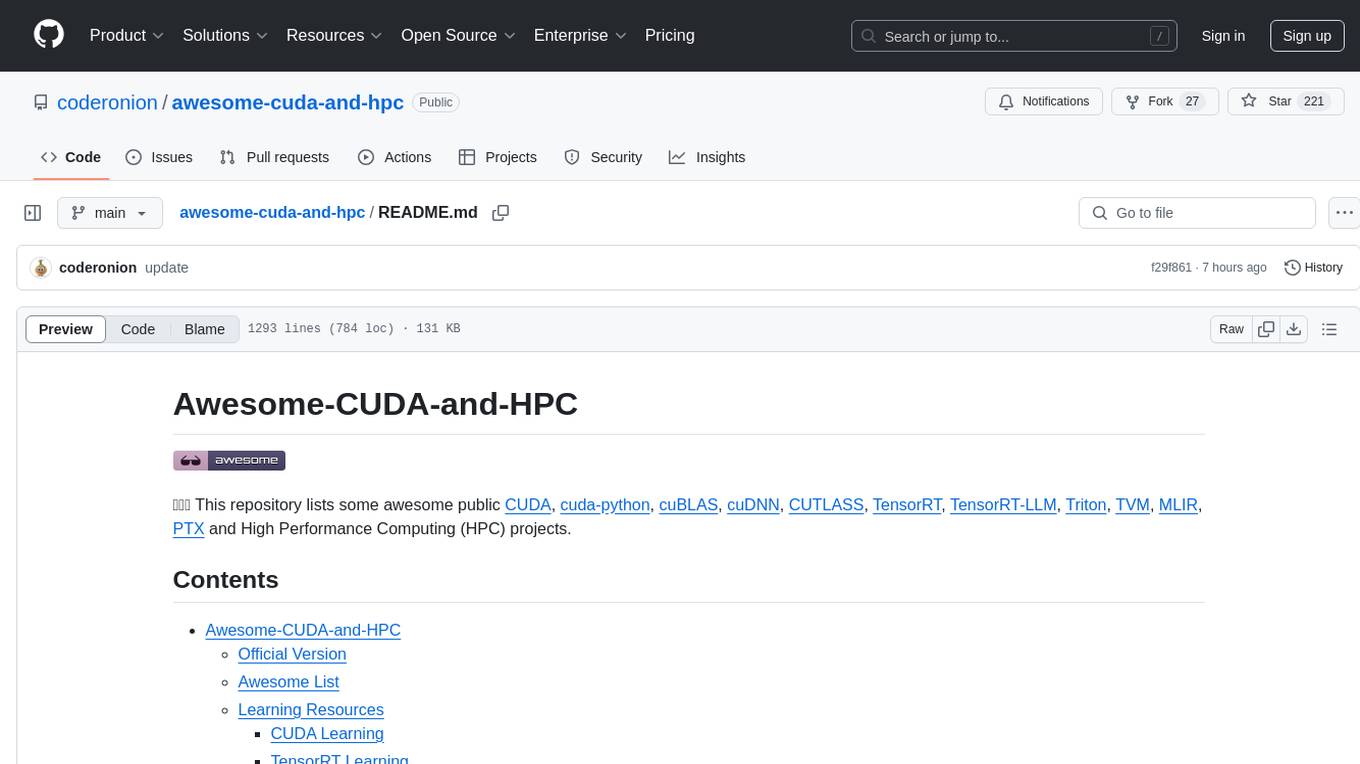Open the Pricing page
This screenshot has height=764, width=1360.
click(670, 35)
